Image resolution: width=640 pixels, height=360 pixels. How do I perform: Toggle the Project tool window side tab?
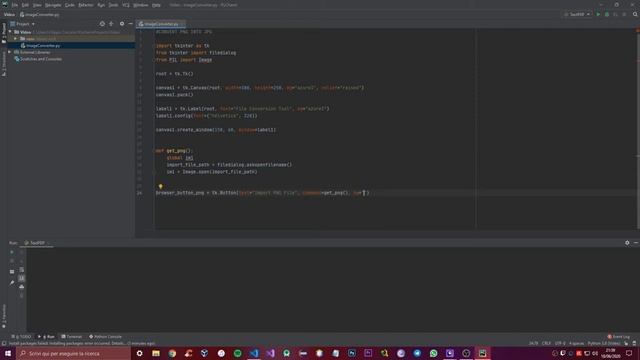coord(4,33)
